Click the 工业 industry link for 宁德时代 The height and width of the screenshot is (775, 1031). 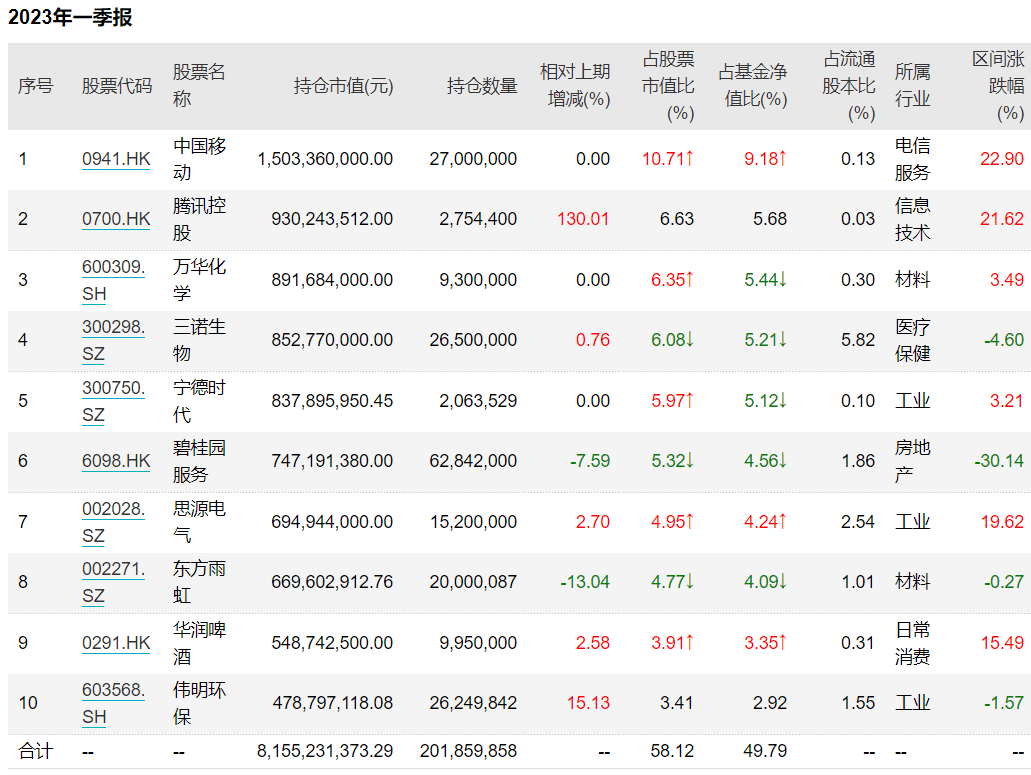tap(912, 400)
